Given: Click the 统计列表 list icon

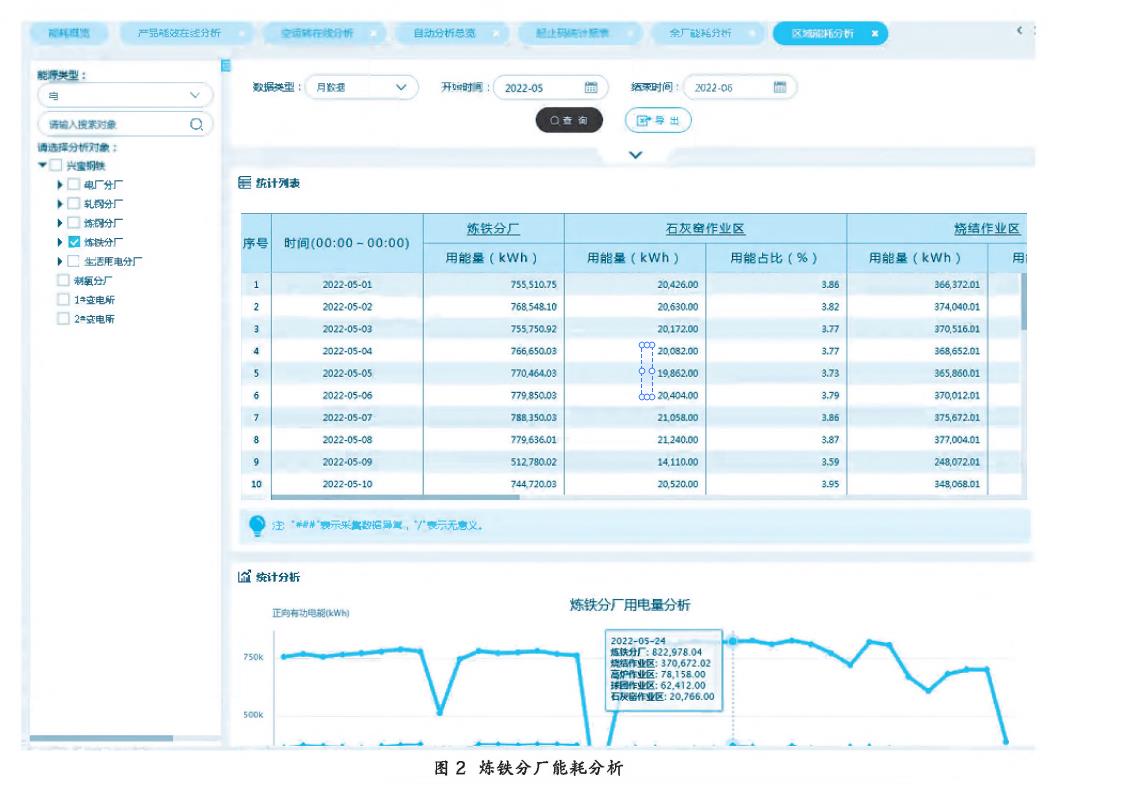Looking at the screenshot, I should click(243, 183).
